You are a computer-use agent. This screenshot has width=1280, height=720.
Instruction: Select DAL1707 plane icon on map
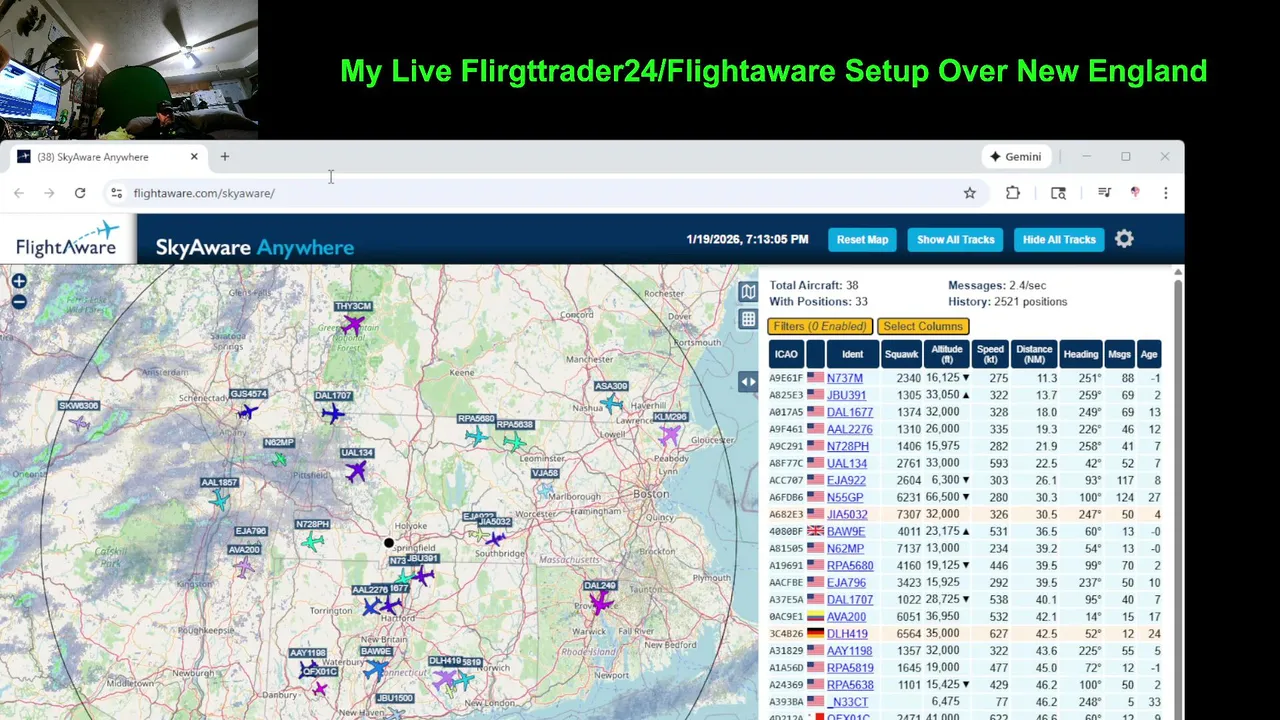(x=333, y=413)
